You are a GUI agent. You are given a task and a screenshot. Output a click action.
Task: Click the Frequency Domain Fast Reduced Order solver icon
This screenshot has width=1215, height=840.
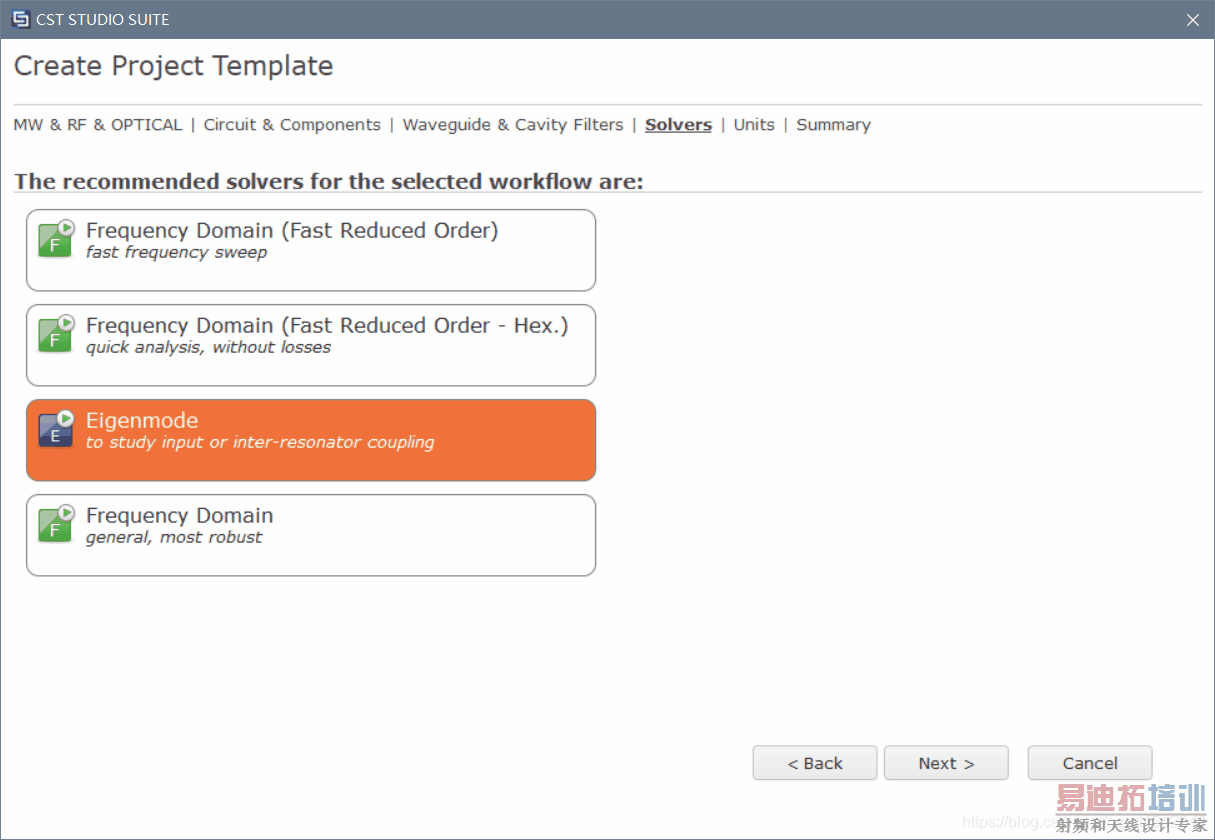coord(56,239)
